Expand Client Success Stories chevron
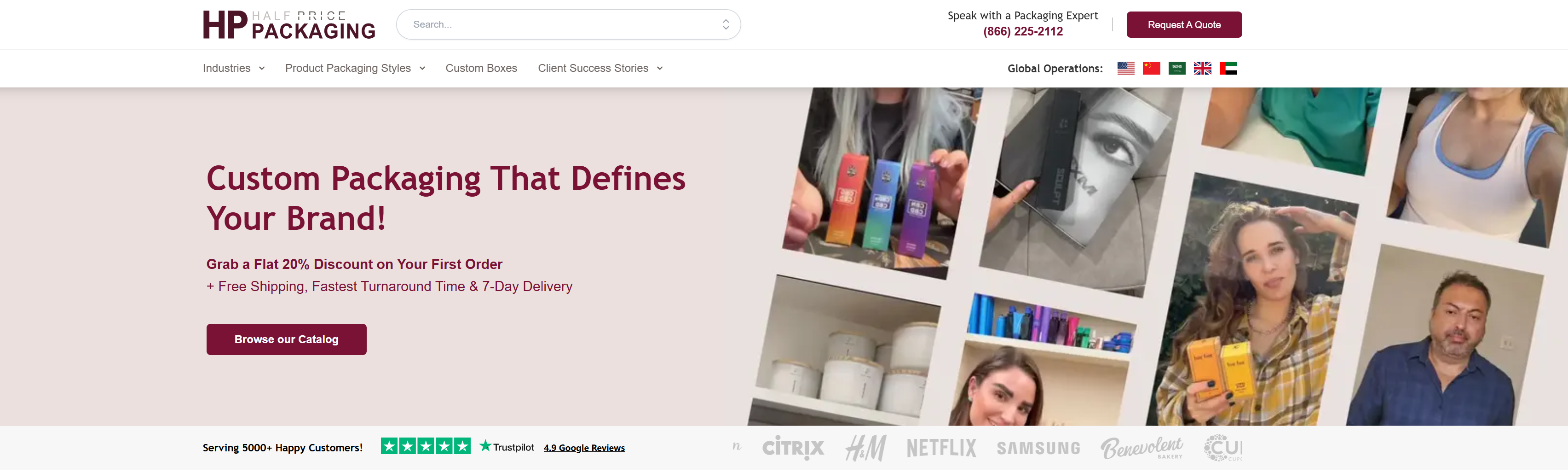Image resolution: width=1568 pixels, height=473 pixels. pos(660,68)
